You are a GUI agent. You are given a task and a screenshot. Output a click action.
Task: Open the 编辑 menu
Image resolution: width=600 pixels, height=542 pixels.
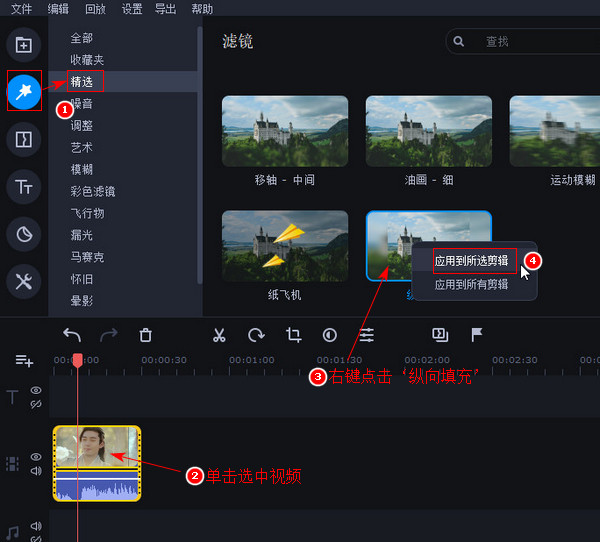(x=58, y=9)
